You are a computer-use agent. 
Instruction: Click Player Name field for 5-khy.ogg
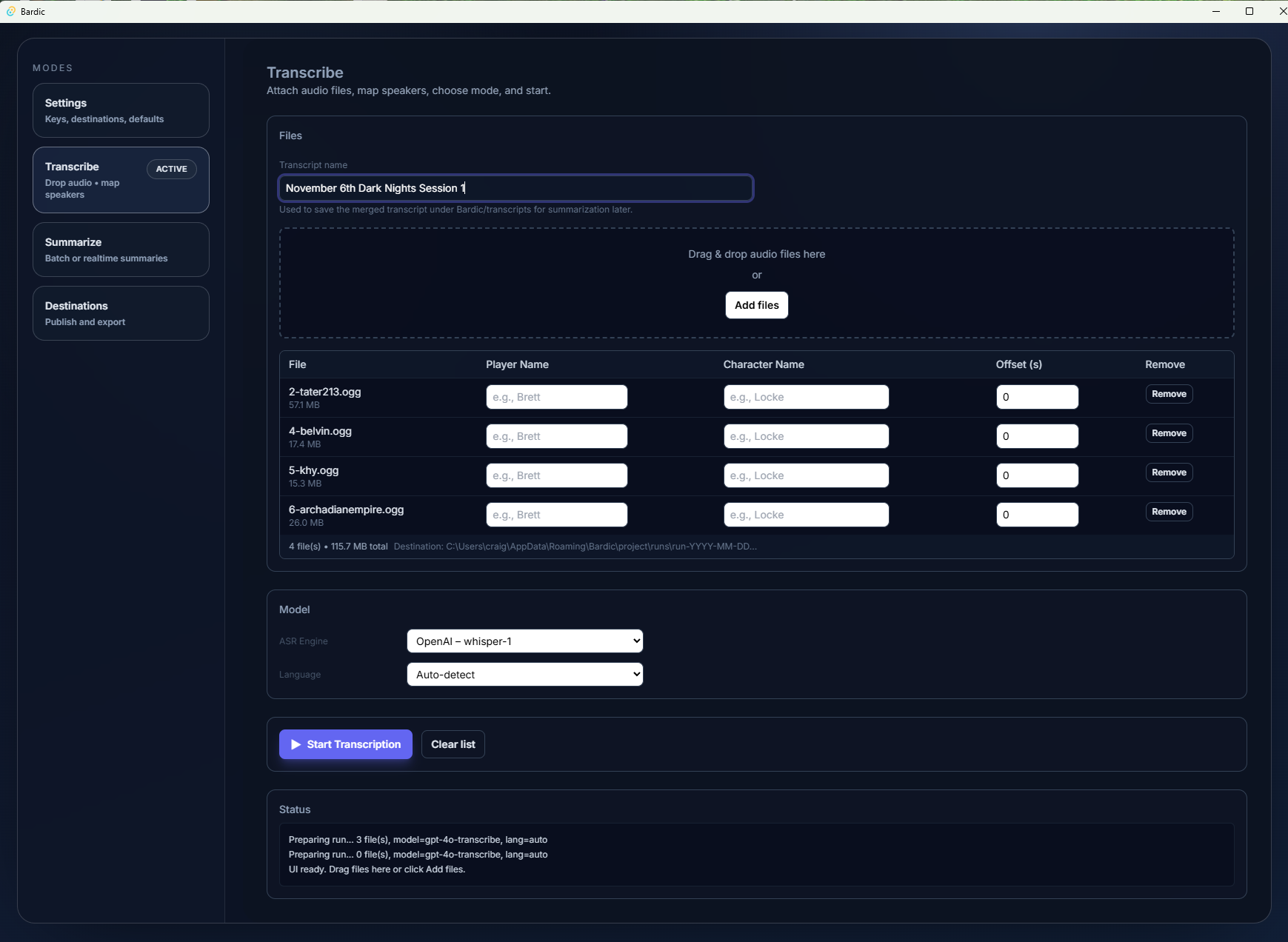pos(556,475)
